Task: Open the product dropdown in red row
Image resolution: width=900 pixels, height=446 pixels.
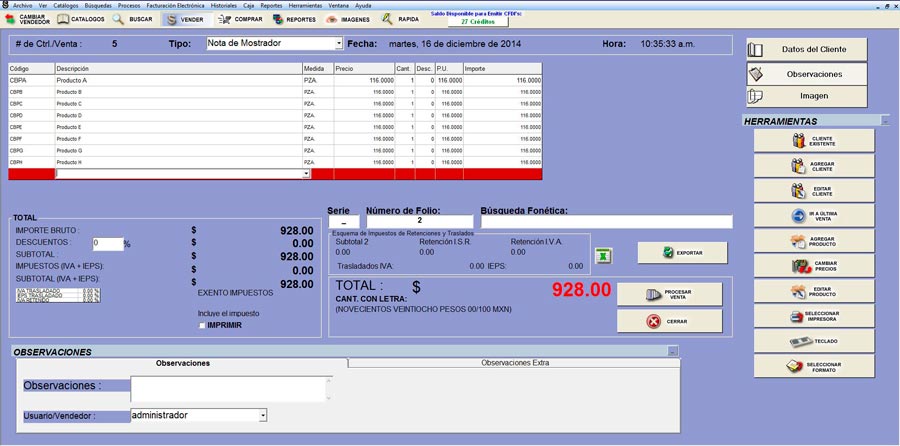Action: pyautogui.click(x=306, y=174)
